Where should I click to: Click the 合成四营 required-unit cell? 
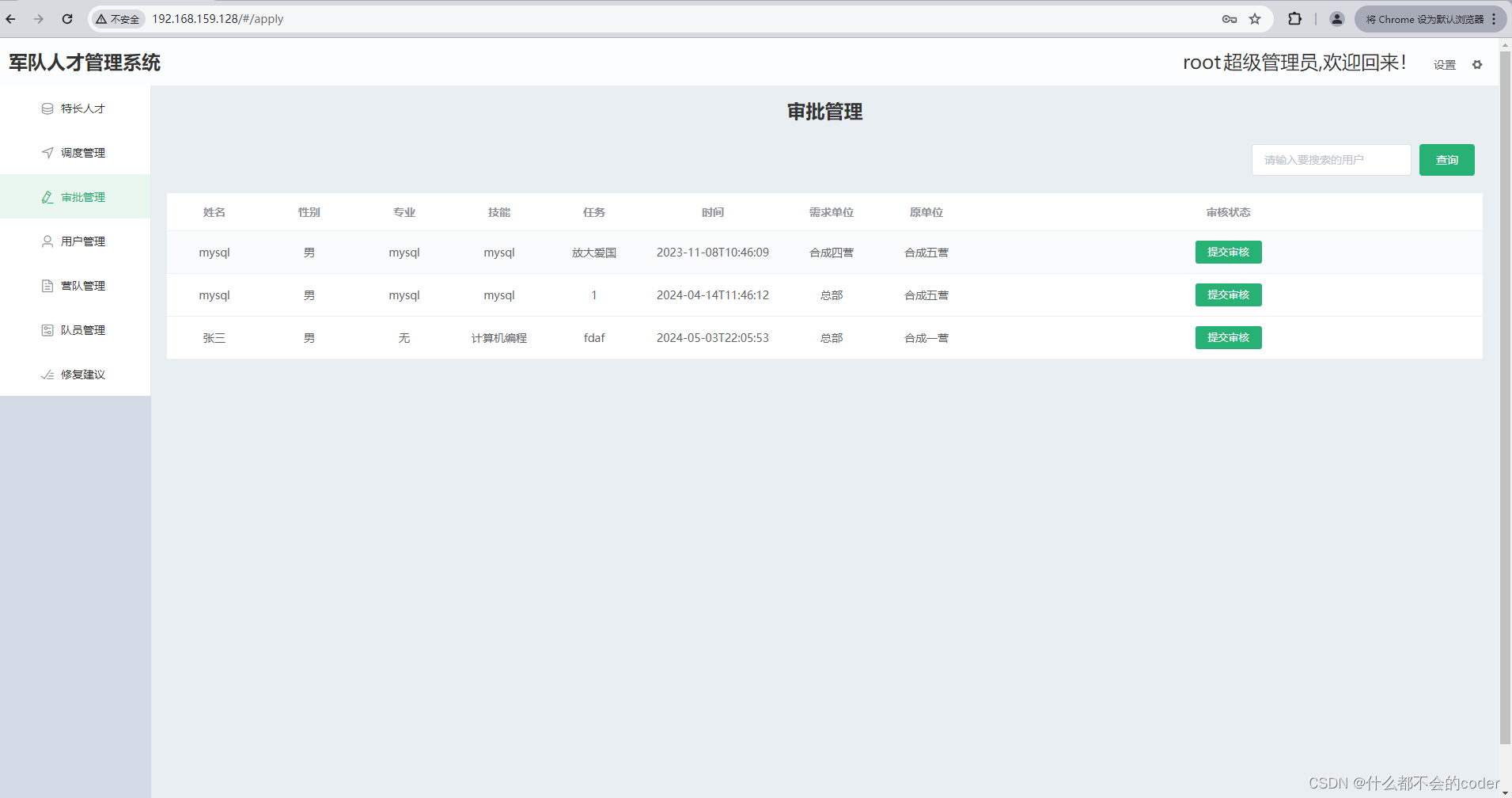[832, 253]
